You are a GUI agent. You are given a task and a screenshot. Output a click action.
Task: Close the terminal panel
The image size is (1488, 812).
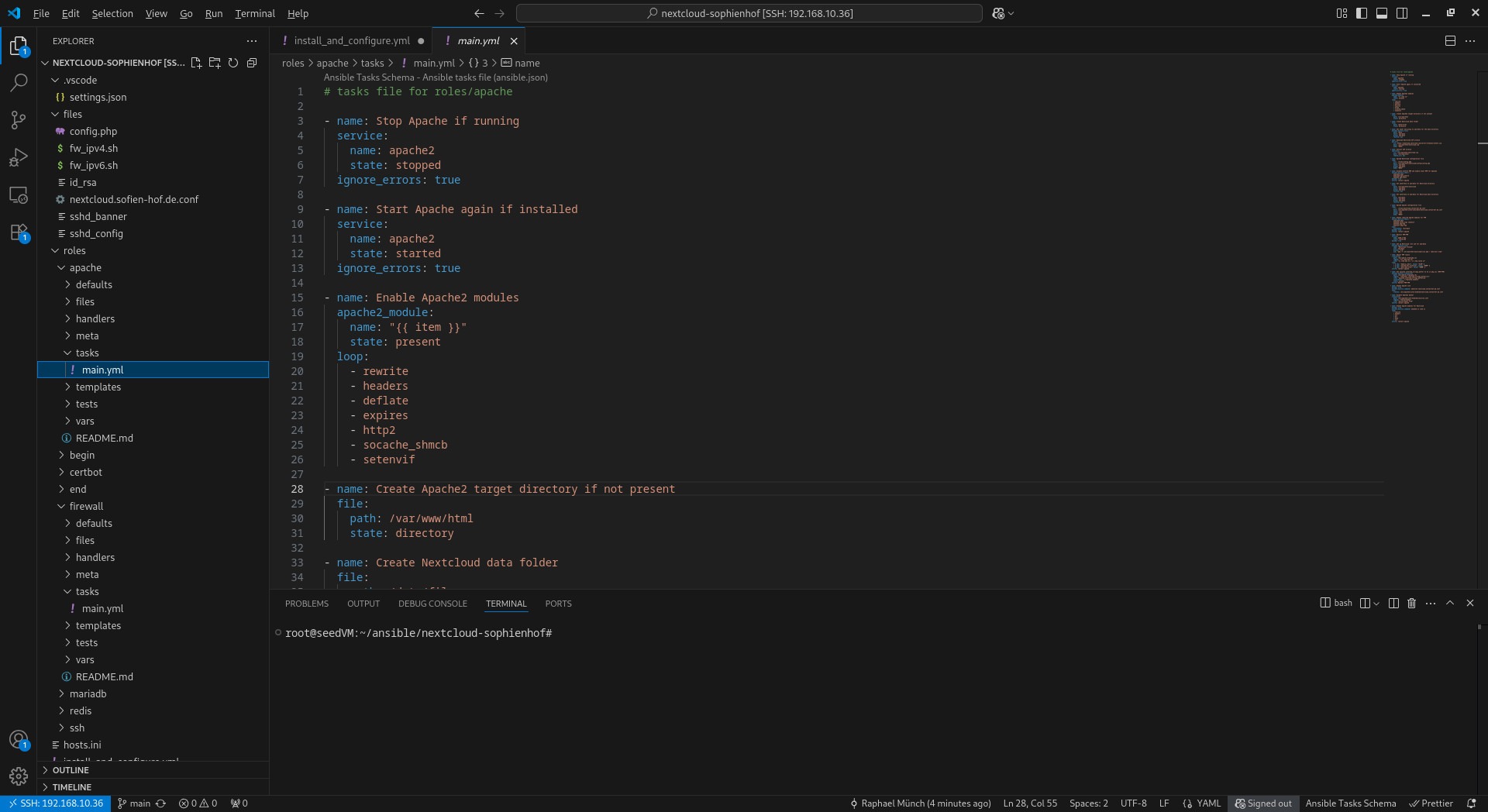(x=1470, y=603)
